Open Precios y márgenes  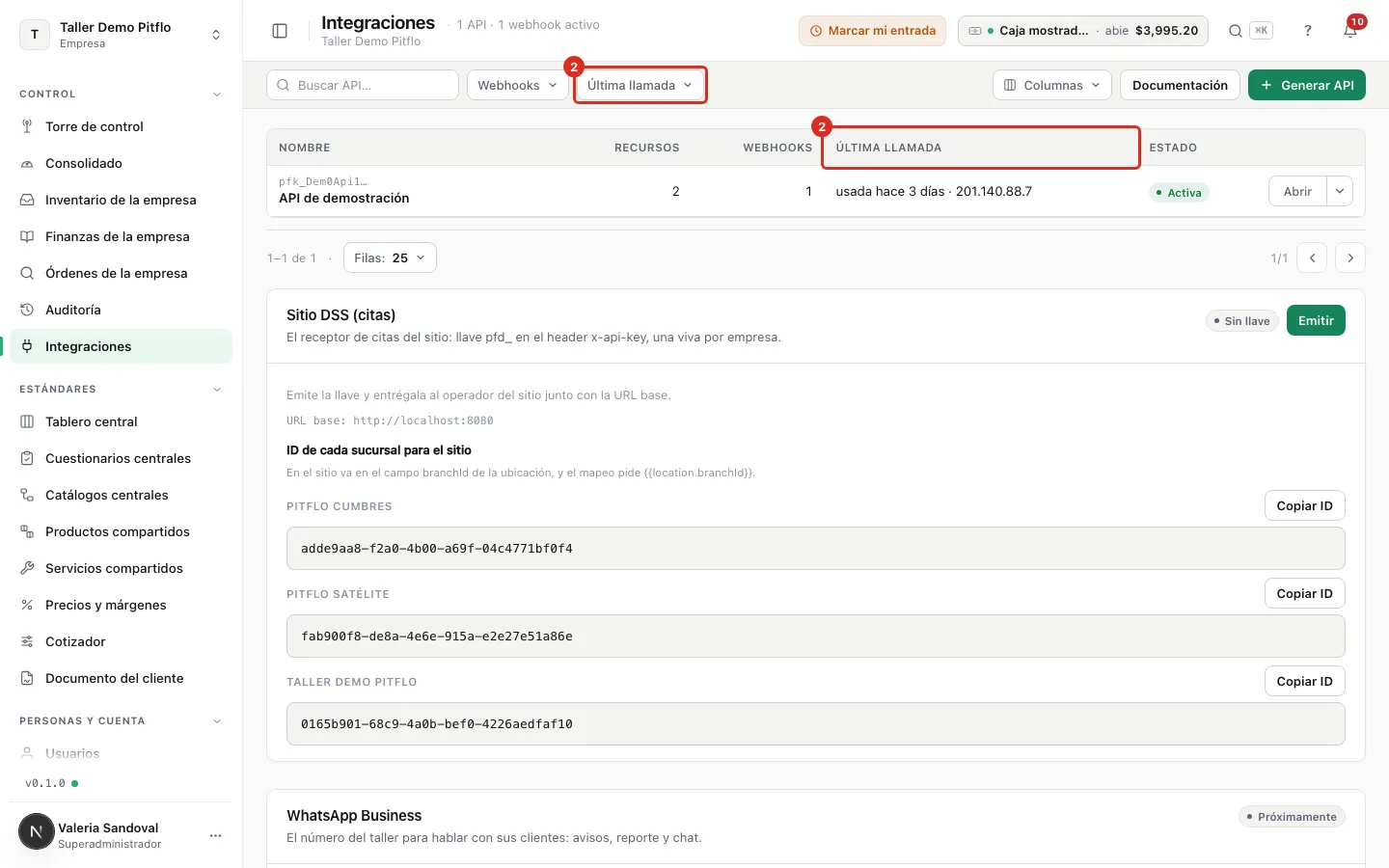[121, 605]
